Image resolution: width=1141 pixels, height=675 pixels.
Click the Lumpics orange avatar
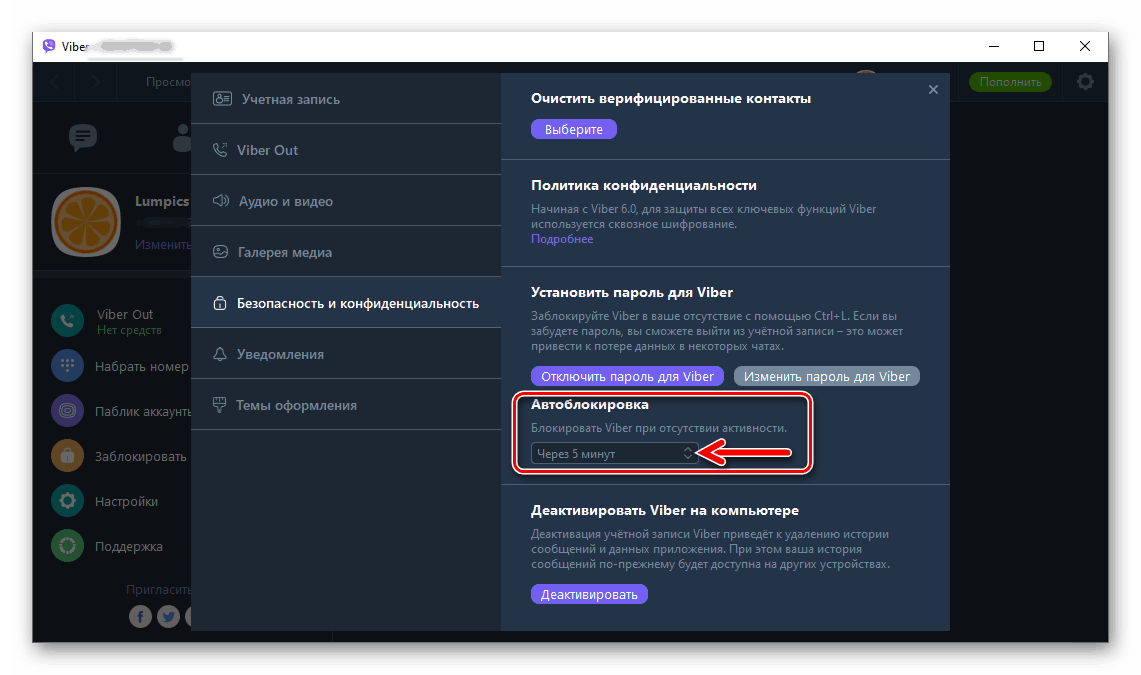85,222
